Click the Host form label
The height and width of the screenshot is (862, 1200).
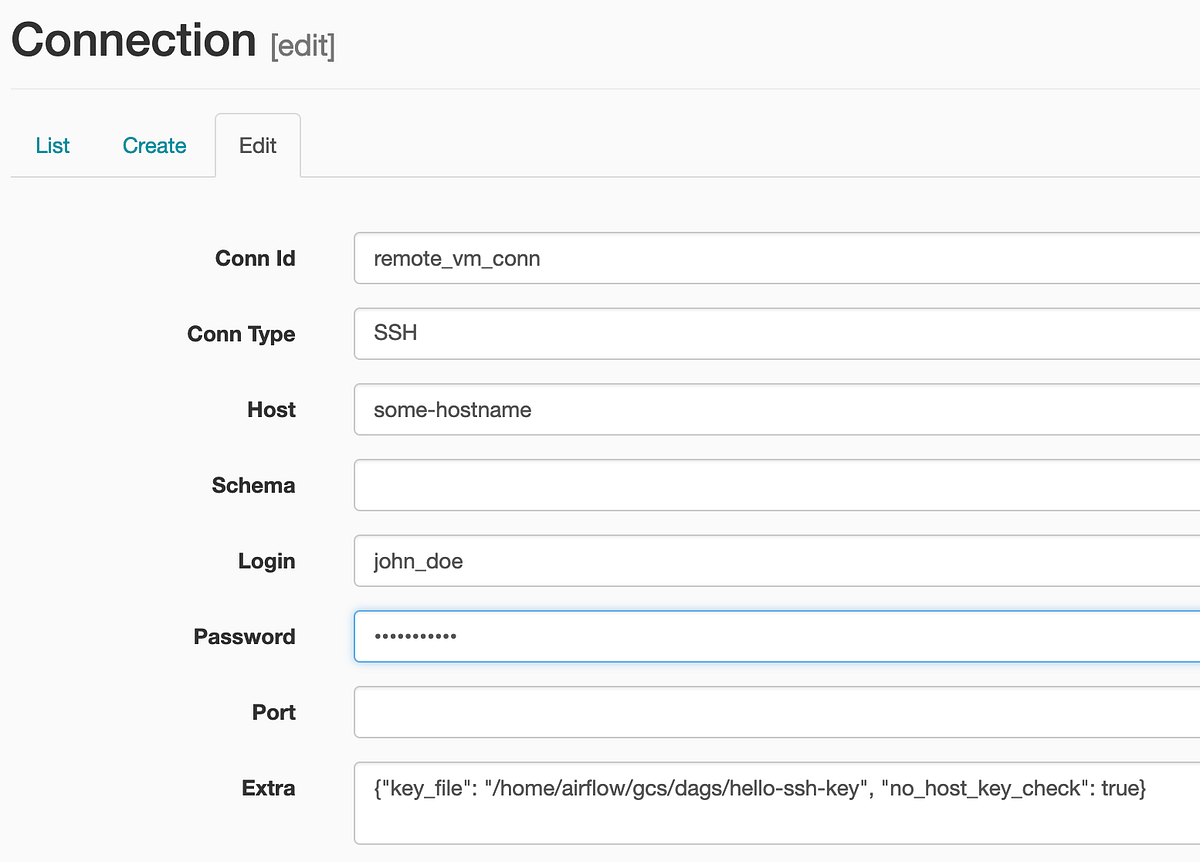(271, 410)
